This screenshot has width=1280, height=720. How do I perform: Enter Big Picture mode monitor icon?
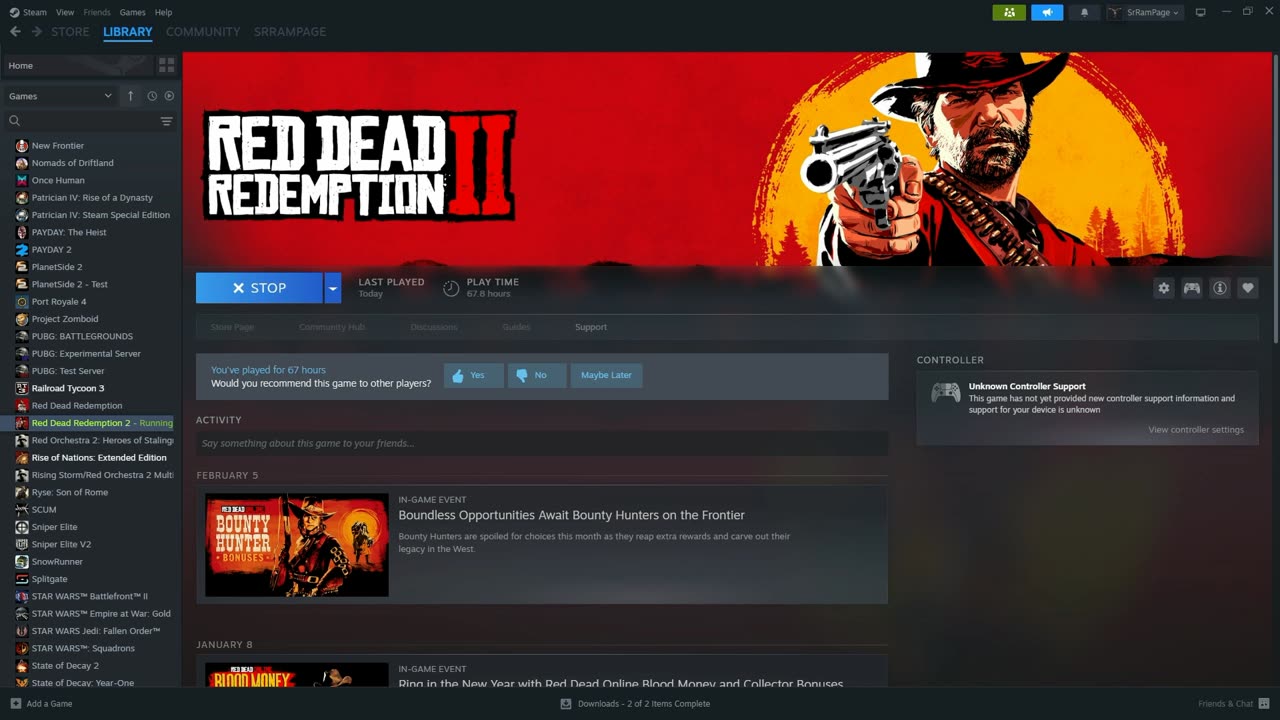[x=1200, y=12]
